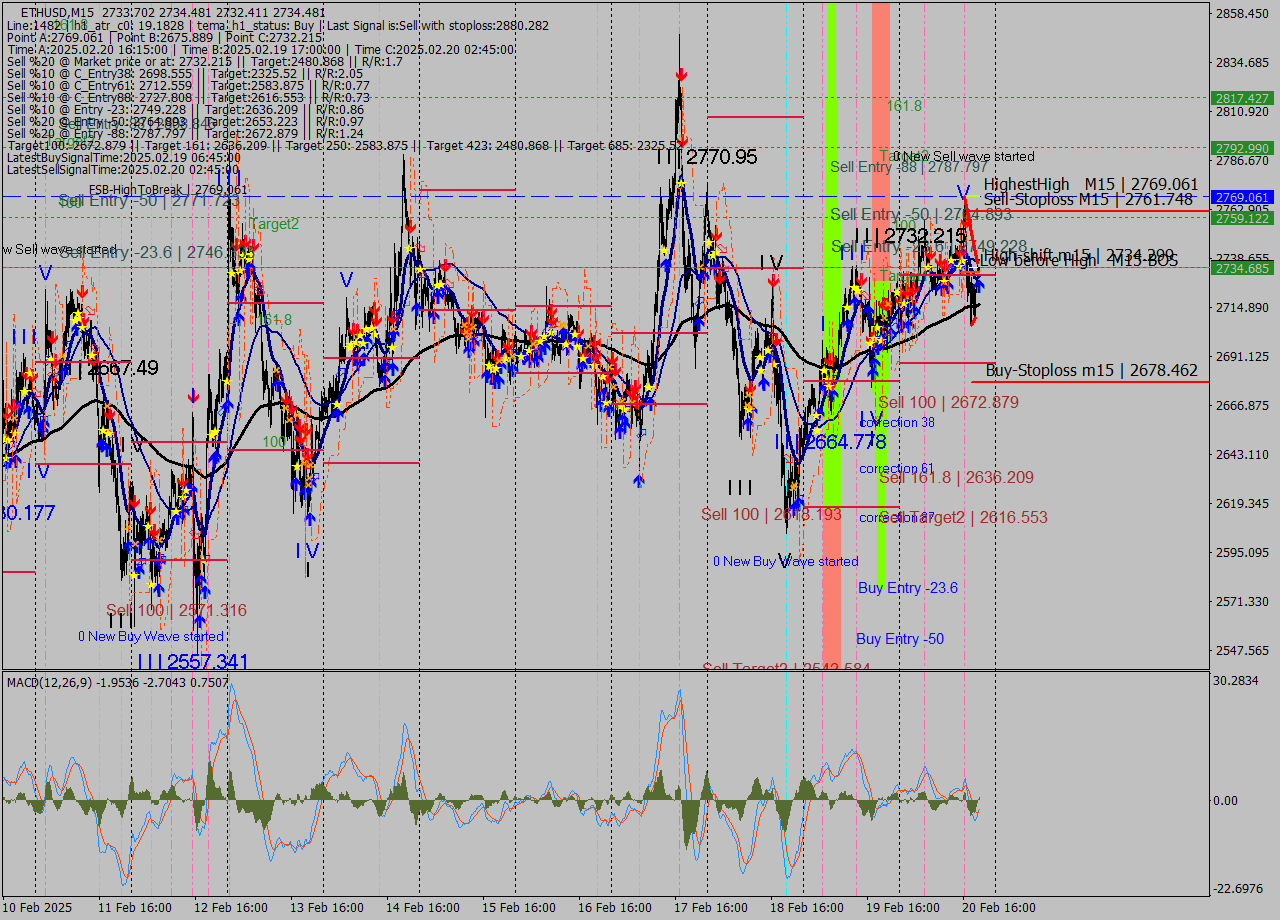Viewport: 1280px width, 920px height.
Task: Click the red down arrow on the Feb 12 magenta line
Action: (x=193, y=397)
